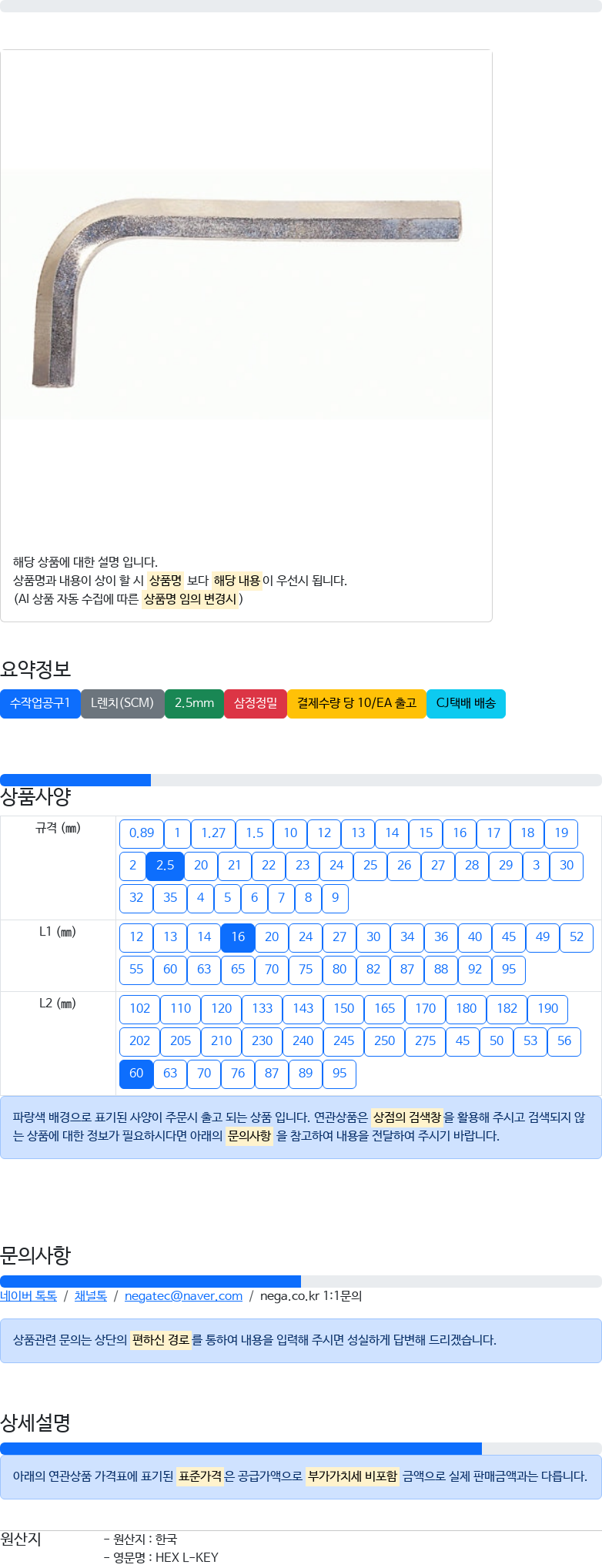Choose L2 length 60
Screen dimensions: 602x1568
pos(136,1074)
